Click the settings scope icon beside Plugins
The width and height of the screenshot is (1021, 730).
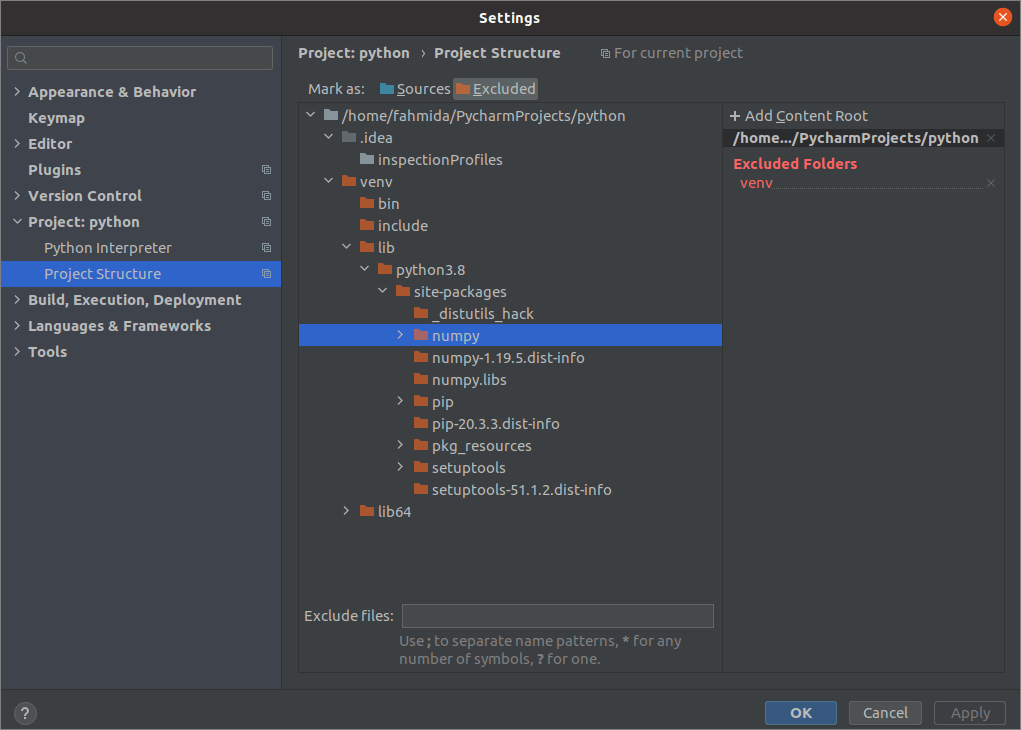click(x=266, y=170)
